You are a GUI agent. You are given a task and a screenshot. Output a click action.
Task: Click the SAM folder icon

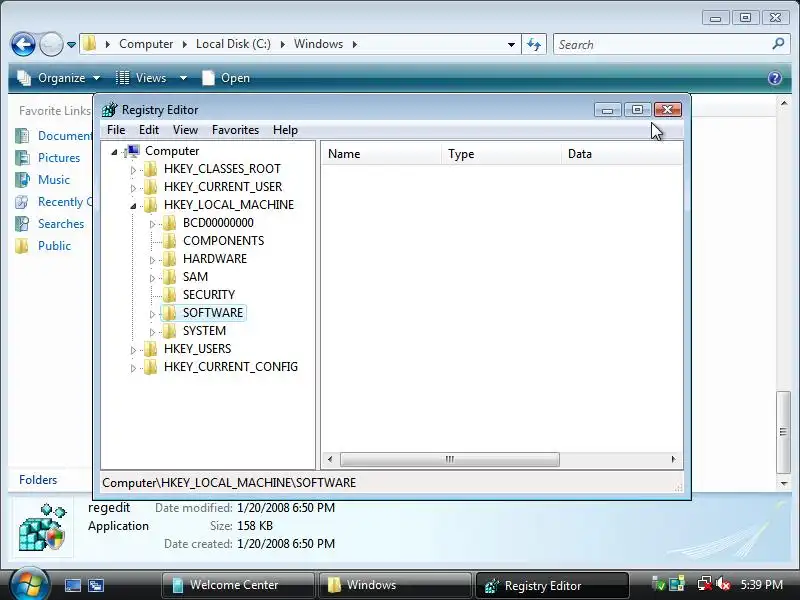coord(169,277)
